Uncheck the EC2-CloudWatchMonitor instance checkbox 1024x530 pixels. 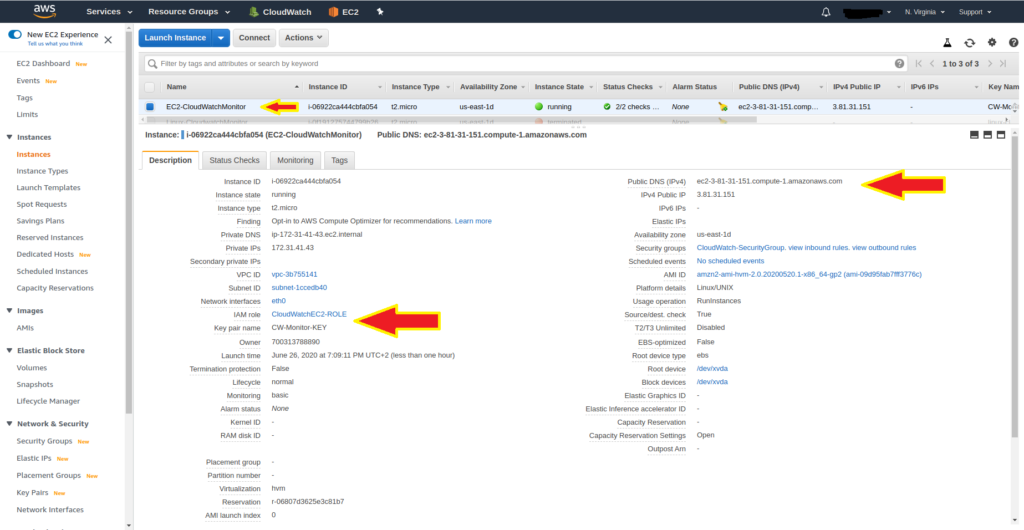point(150,106)
